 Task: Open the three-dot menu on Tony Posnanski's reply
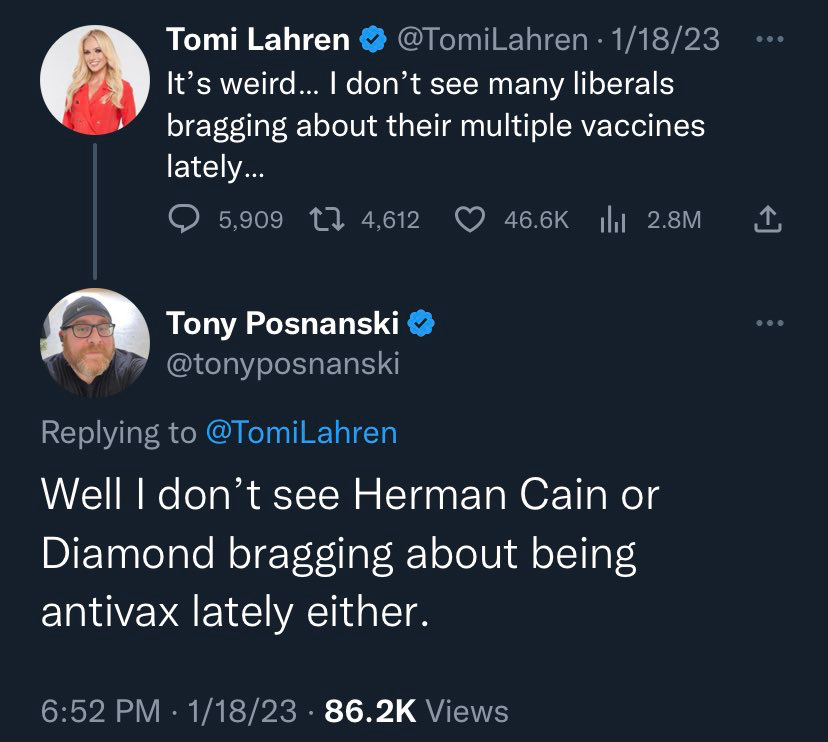pyautogui.click(x=768, y=323)
